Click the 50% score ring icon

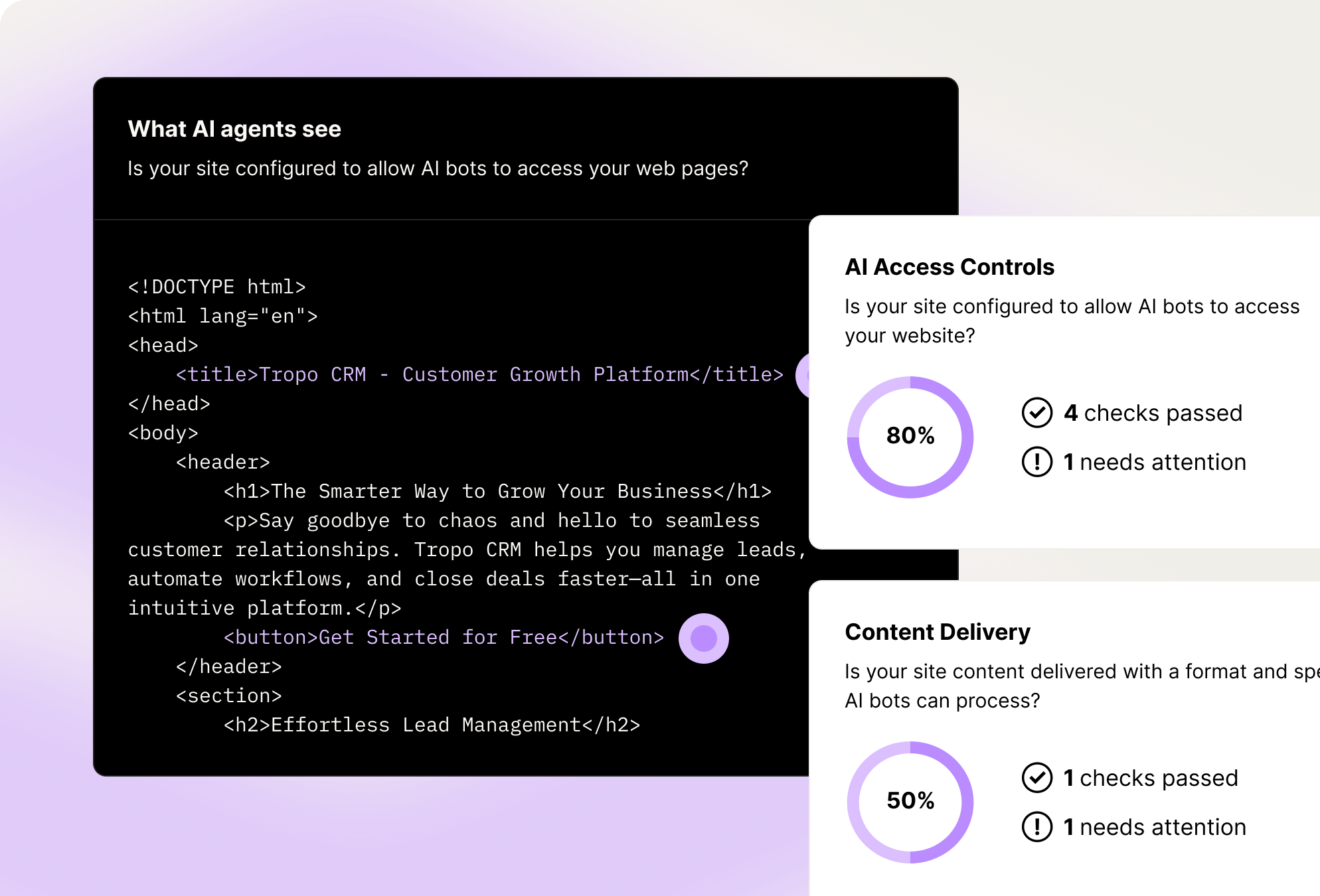click(x=910, y=801)
